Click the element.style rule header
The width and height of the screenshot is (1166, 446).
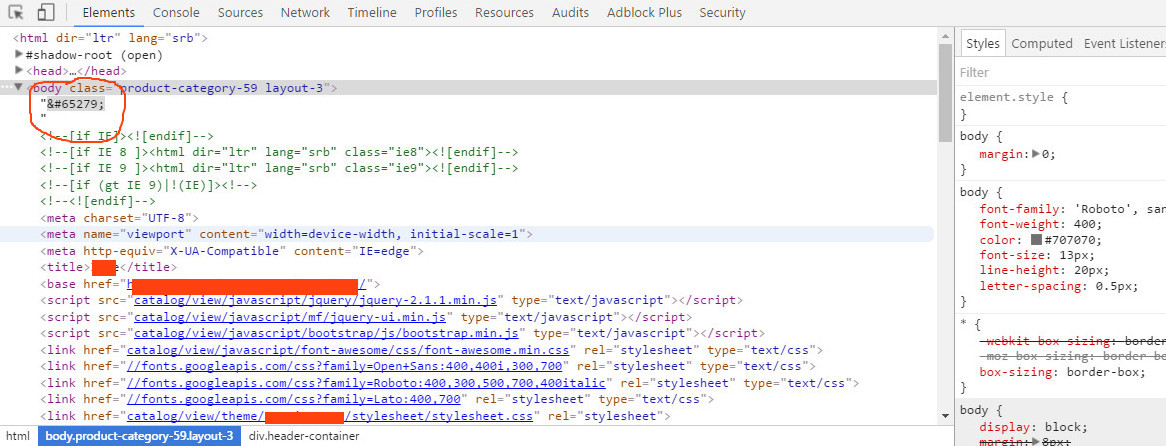tap(1014, 97)
